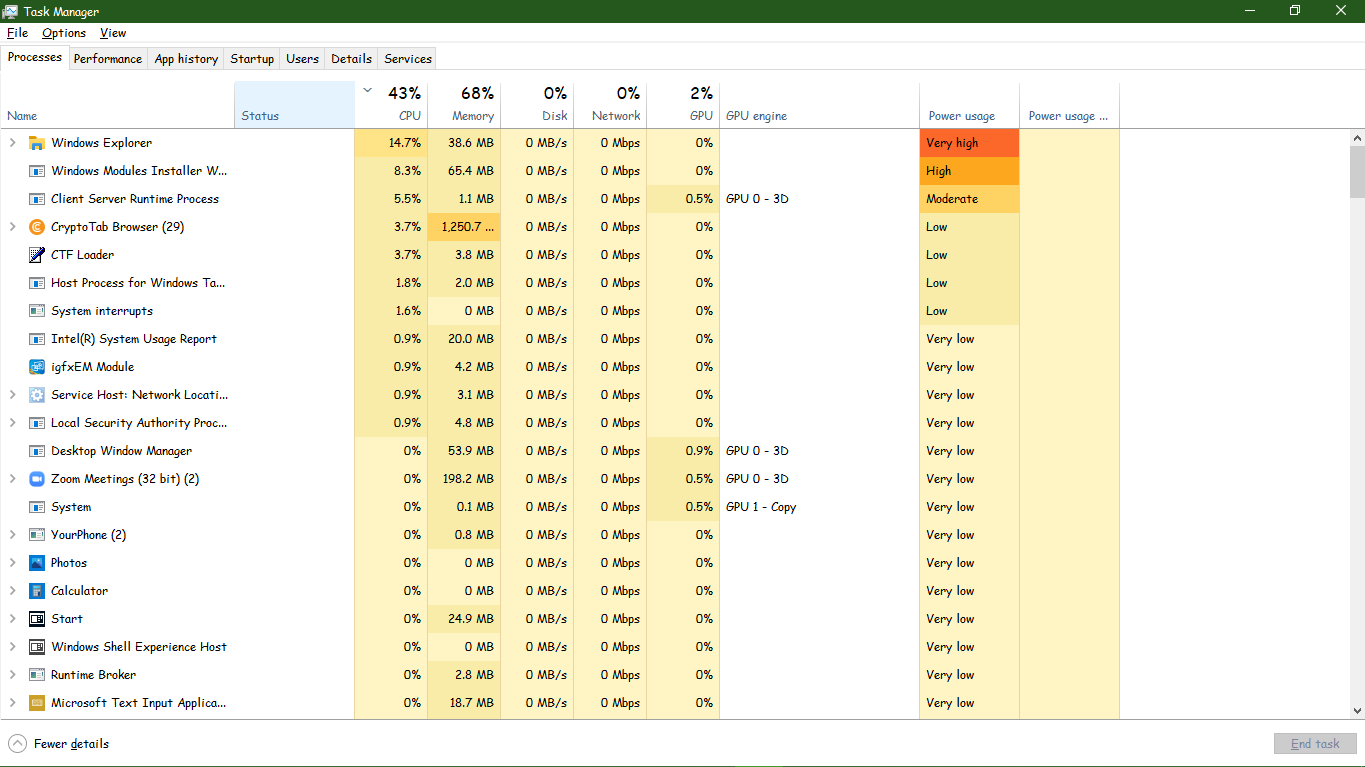Viewport: 1365px width, 767px height.
Task: Click the process list scrollbar thumb
Action: pos(1357,172)
